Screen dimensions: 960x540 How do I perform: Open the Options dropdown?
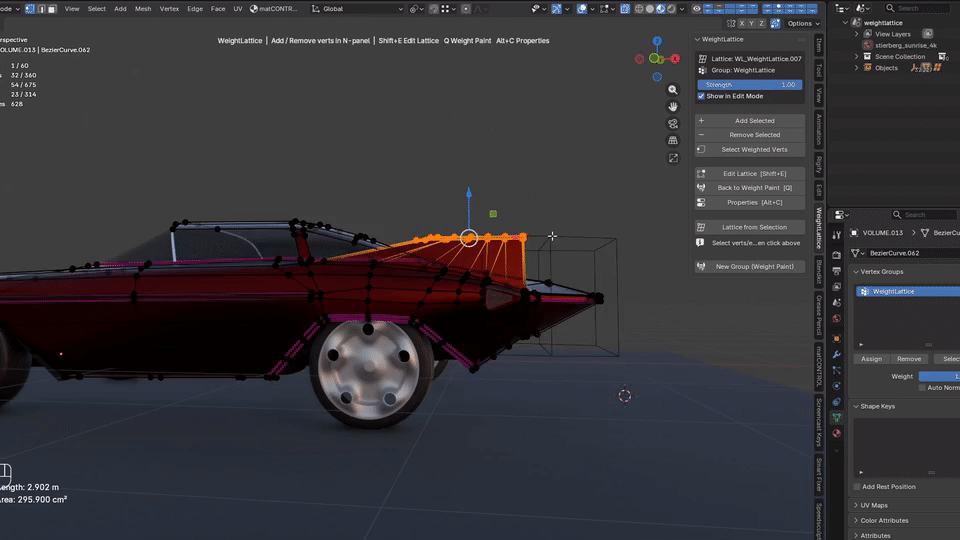tap(803, 23)
